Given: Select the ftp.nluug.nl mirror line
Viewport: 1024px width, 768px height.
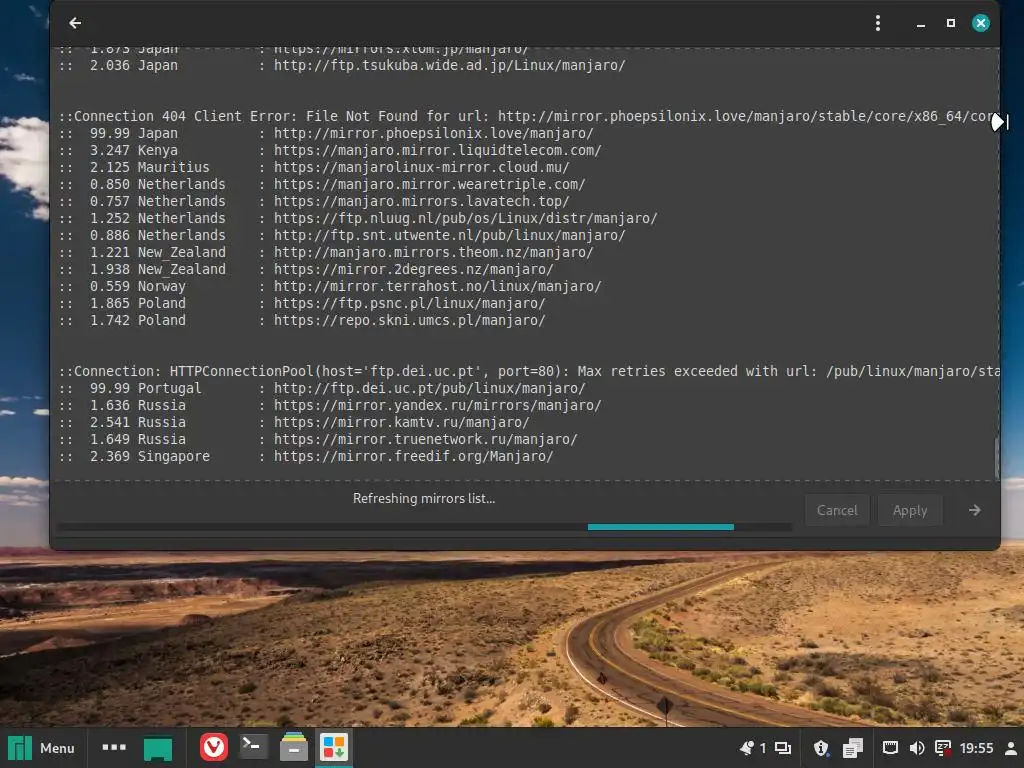Looking at the screenshot, I should coord(359,218).
